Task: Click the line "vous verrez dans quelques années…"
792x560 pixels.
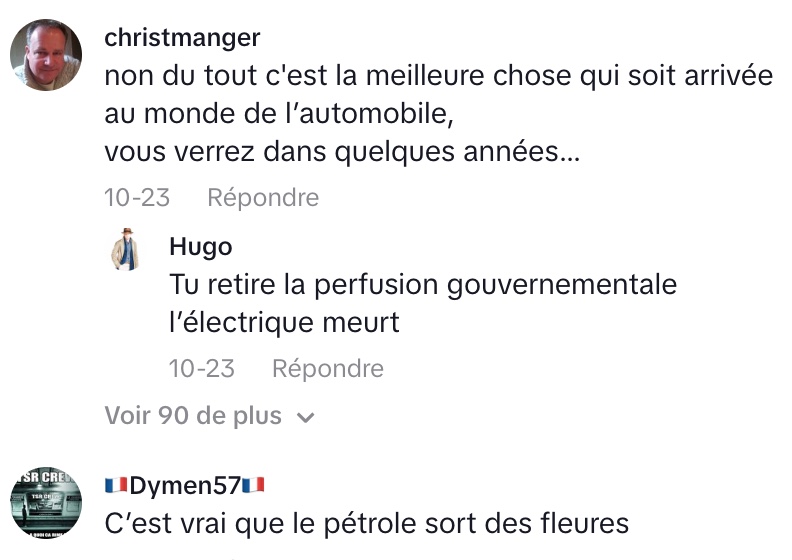Action: coord(342,155)
